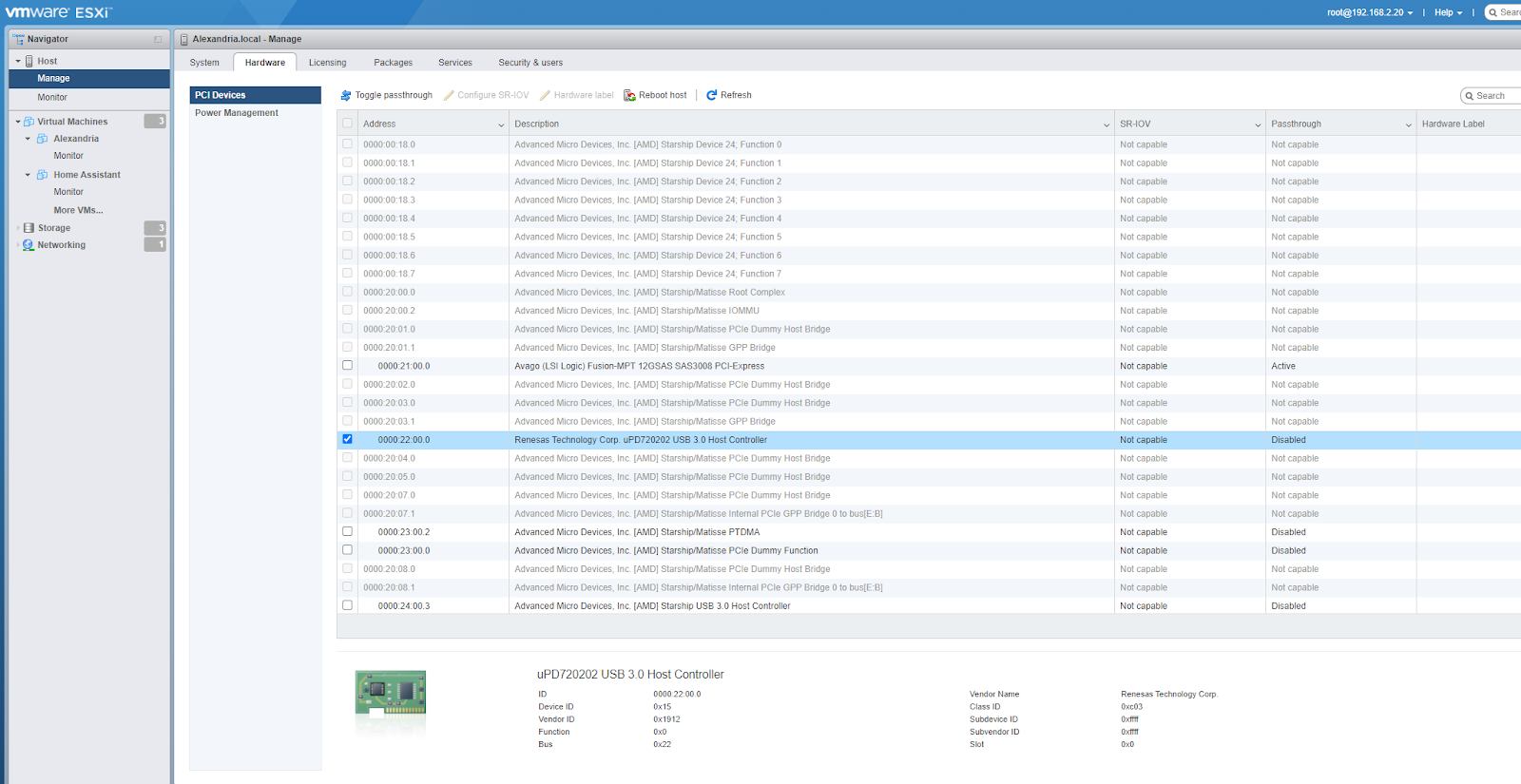Image resolution: width=1521 pixels, height=784 pixels.
Task: Collapse the Host tree node
Action: point(18,61)
